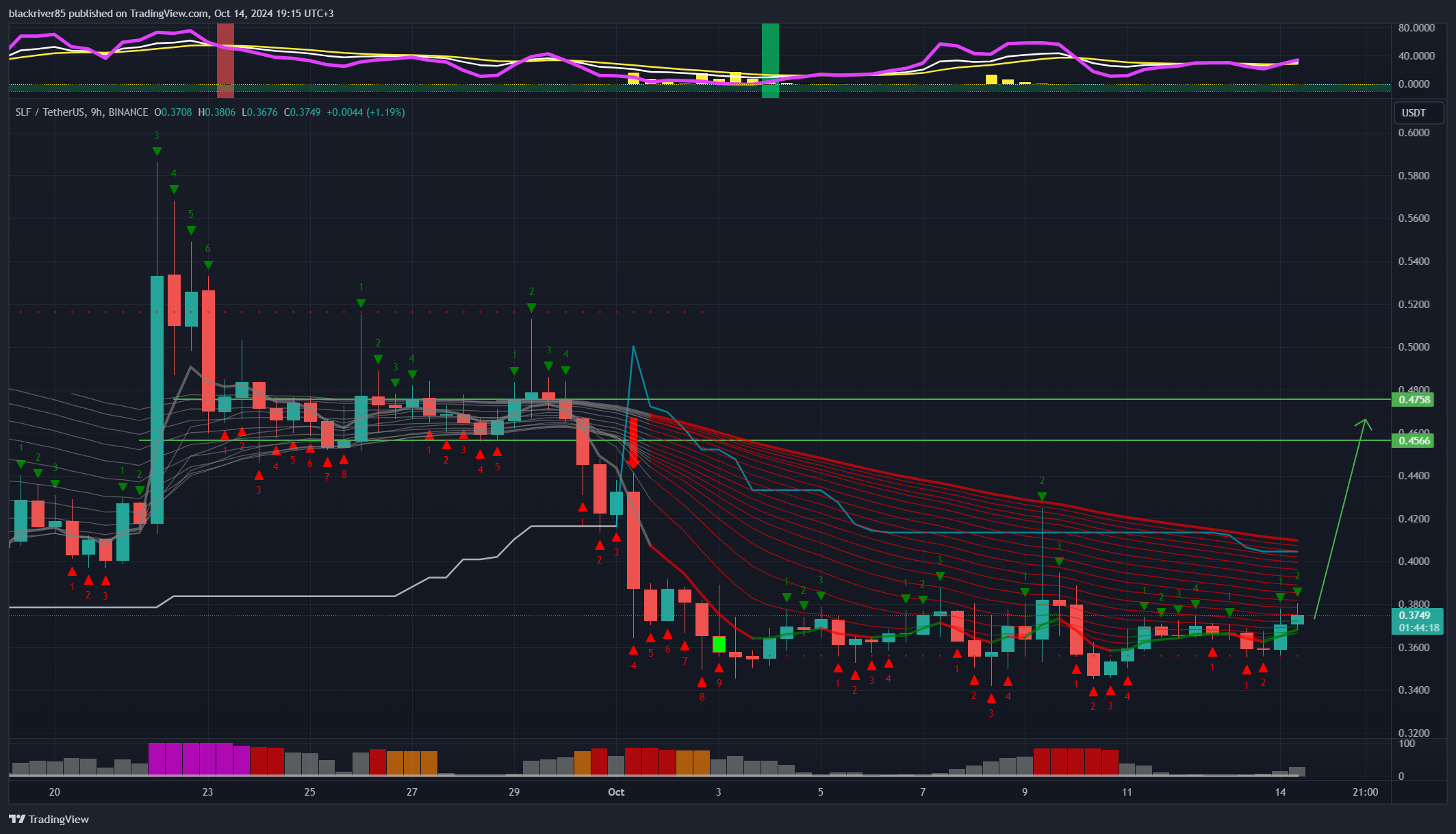Screen dimensions: 1456x834
Task: Click the Oct label on time axis
Action: [x=616, y=792]
